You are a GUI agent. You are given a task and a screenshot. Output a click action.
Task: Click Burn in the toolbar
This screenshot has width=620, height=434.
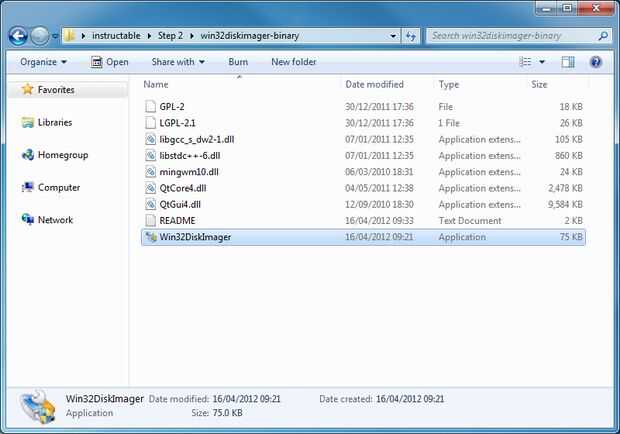(238, 62)
